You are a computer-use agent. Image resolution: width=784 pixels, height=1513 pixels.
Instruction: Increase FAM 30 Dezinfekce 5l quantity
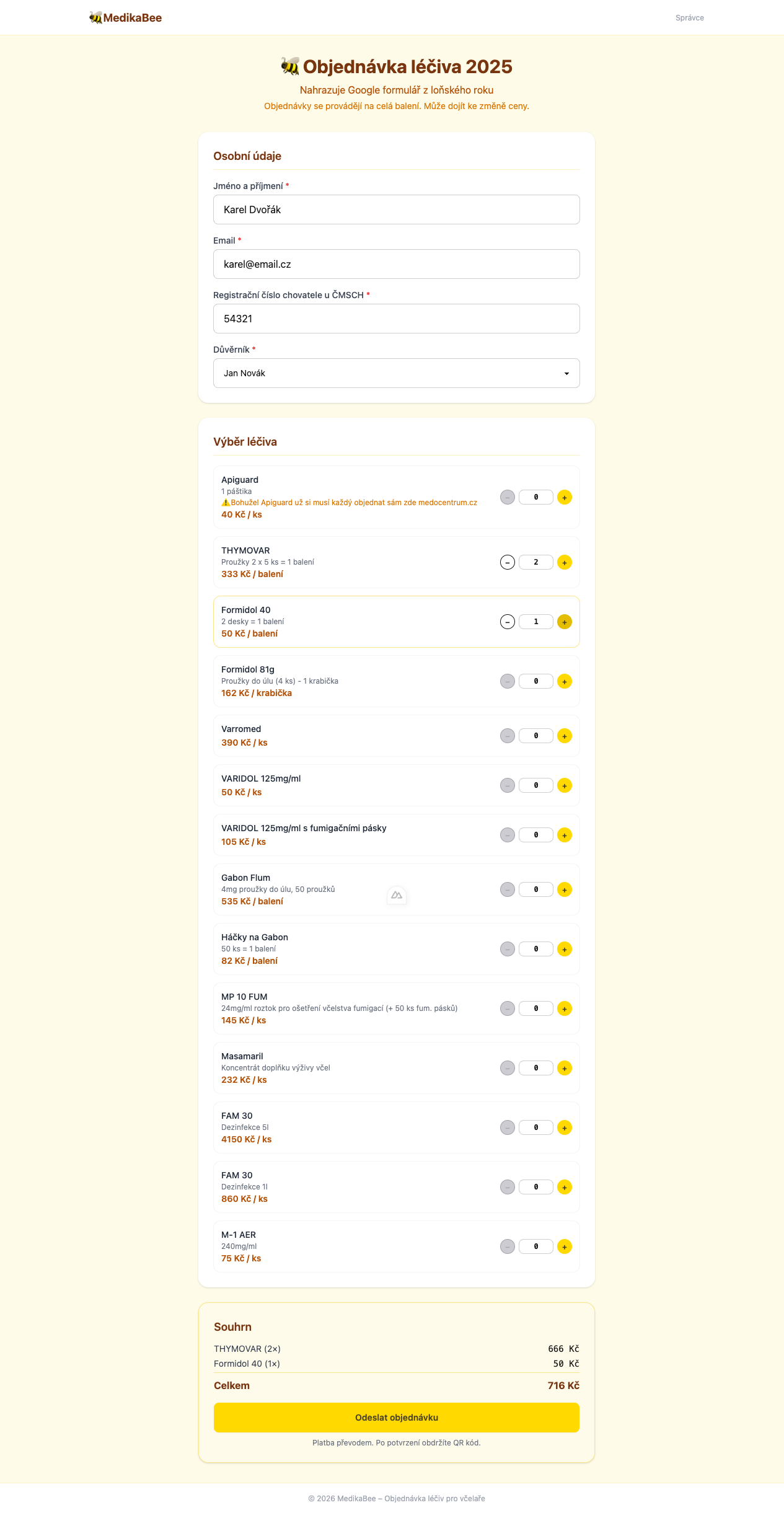coord(564,1127)
